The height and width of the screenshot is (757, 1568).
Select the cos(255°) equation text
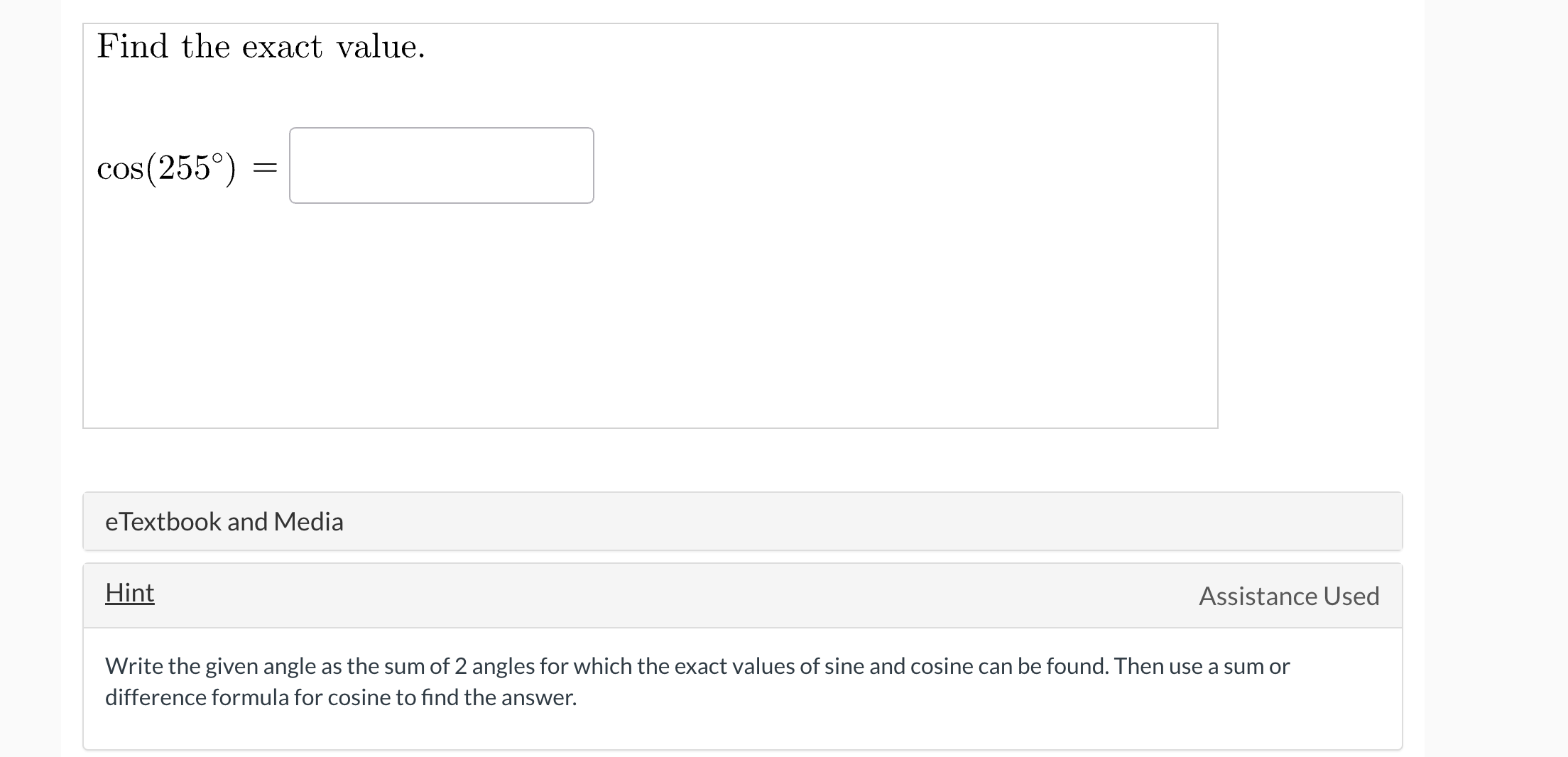(x=165, y=167)
